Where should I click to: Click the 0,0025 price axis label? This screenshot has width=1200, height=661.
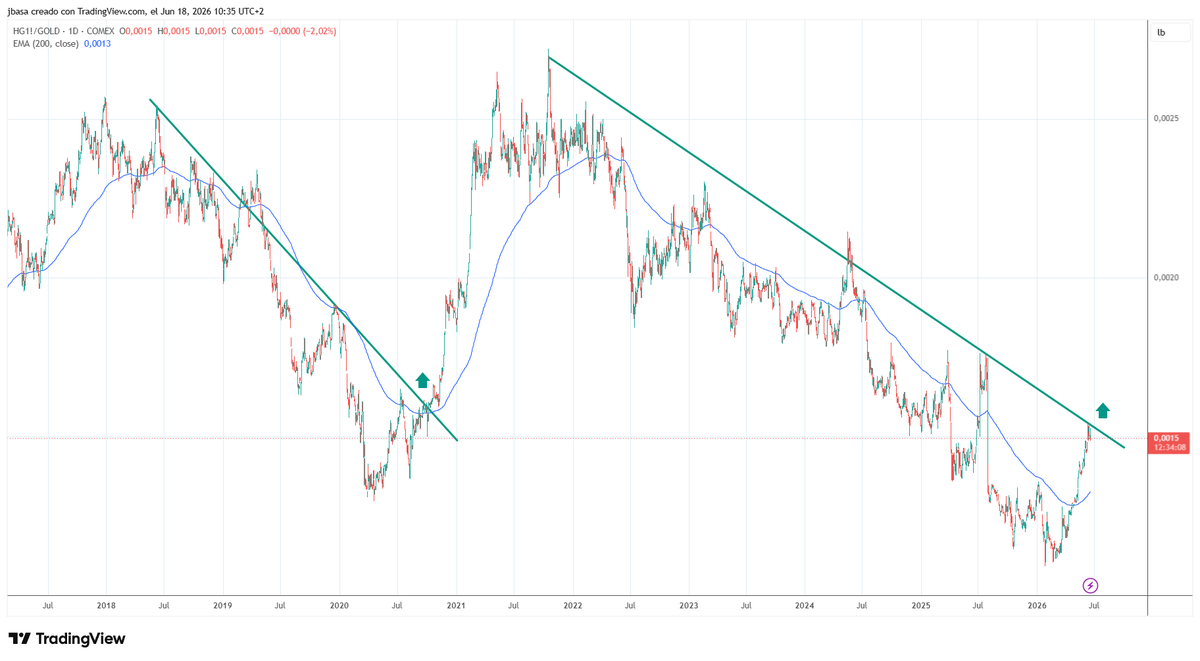click(x=1167, y=119)
